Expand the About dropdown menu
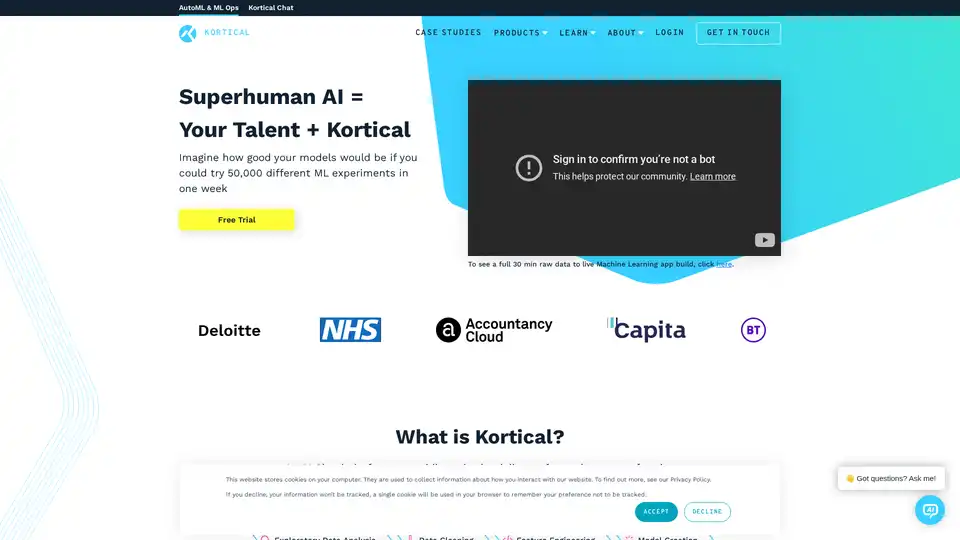 (x=625, y=33)
